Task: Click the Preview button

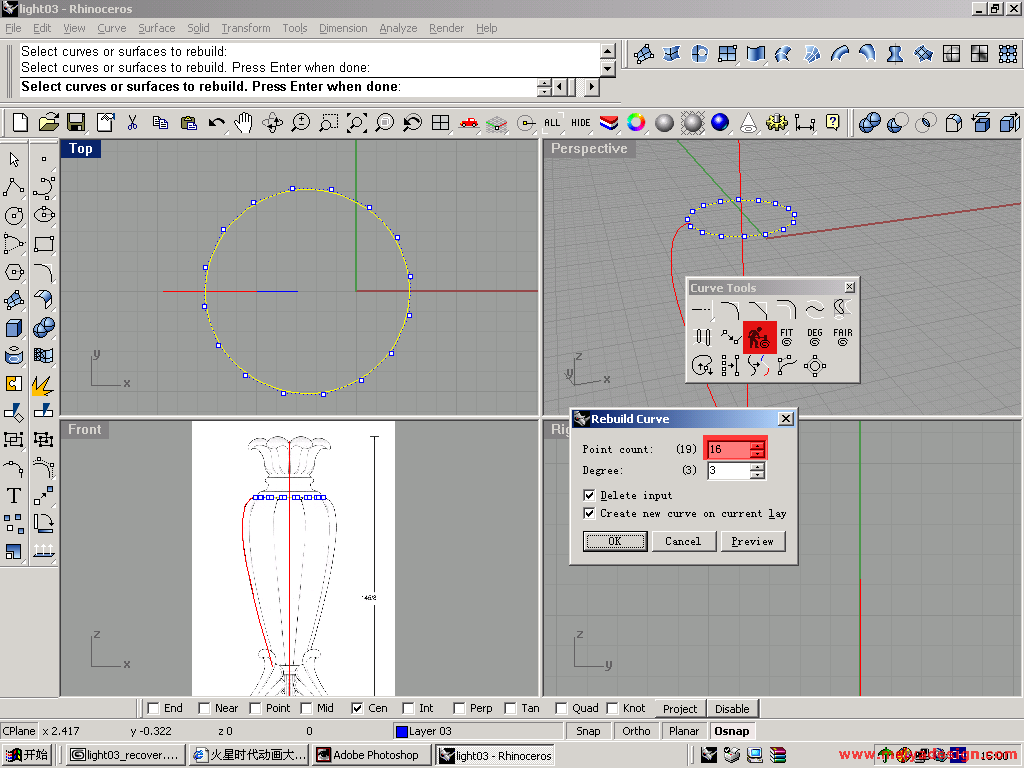Action: coord(752,541)
